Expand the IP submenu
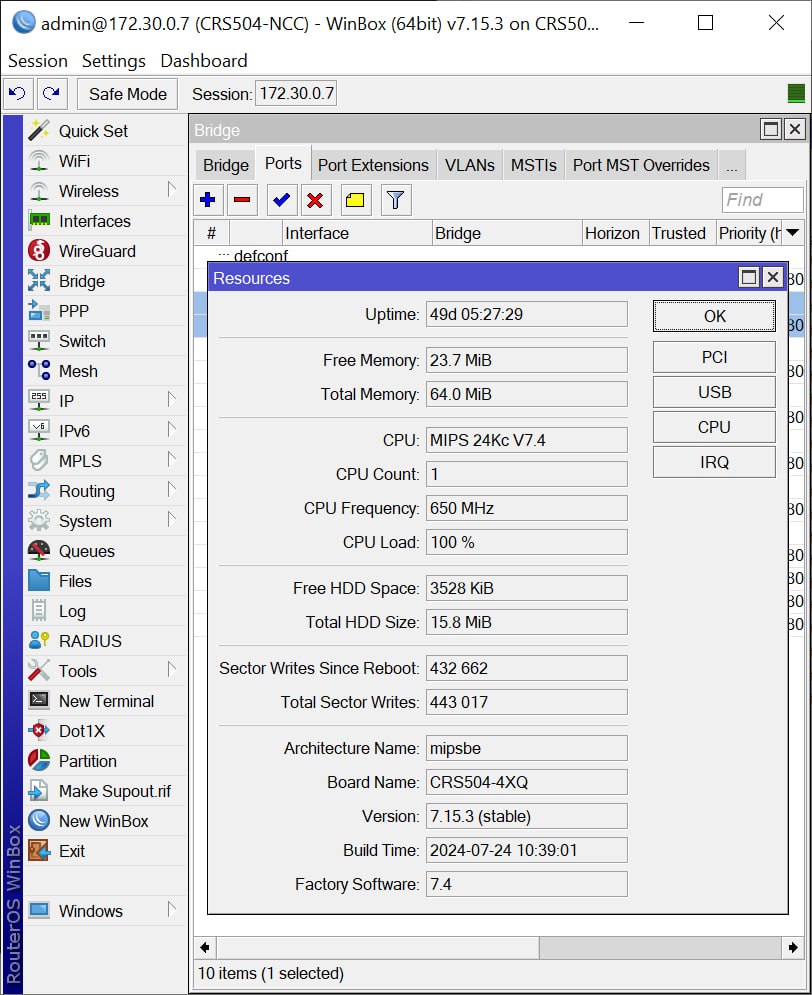 [171, 400]
